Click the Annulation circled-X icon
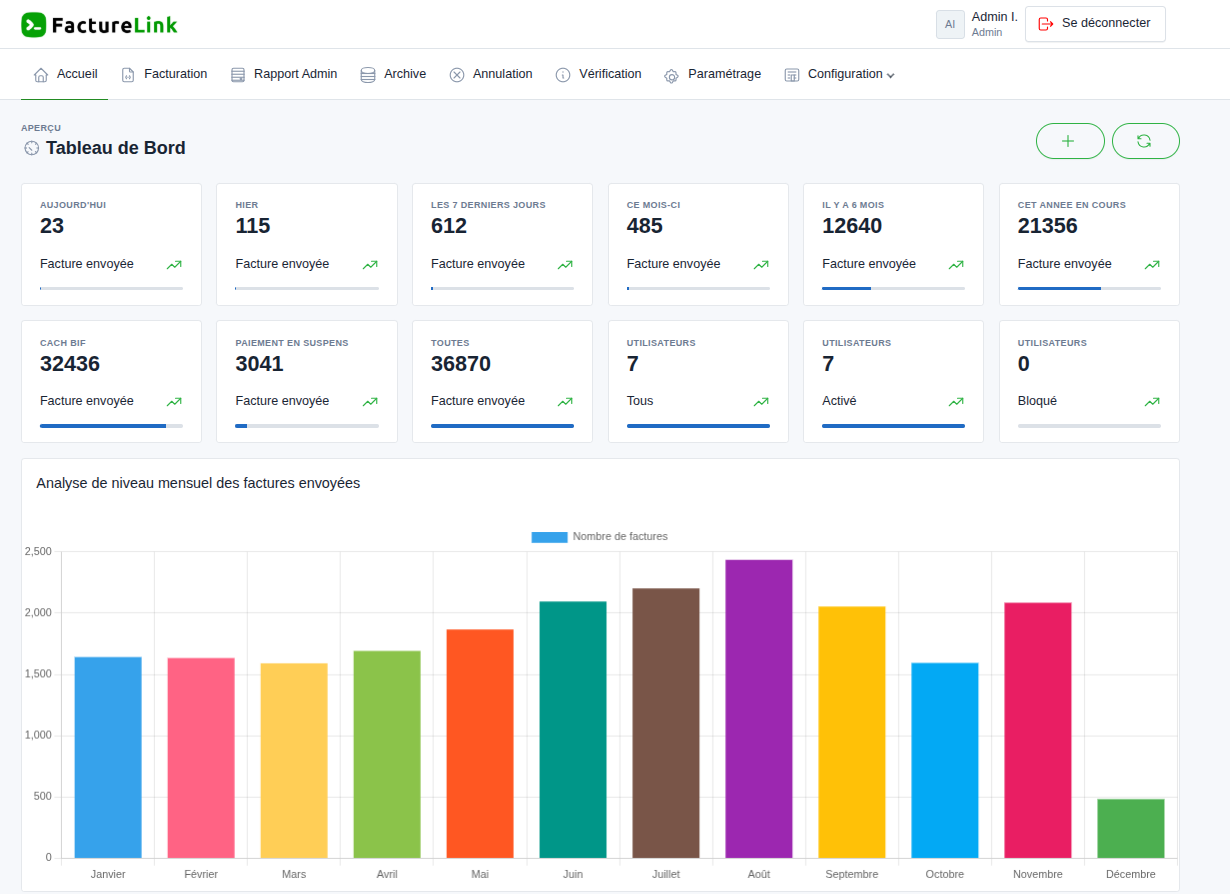Screen dimensions: 1230x894 [457, 75]
